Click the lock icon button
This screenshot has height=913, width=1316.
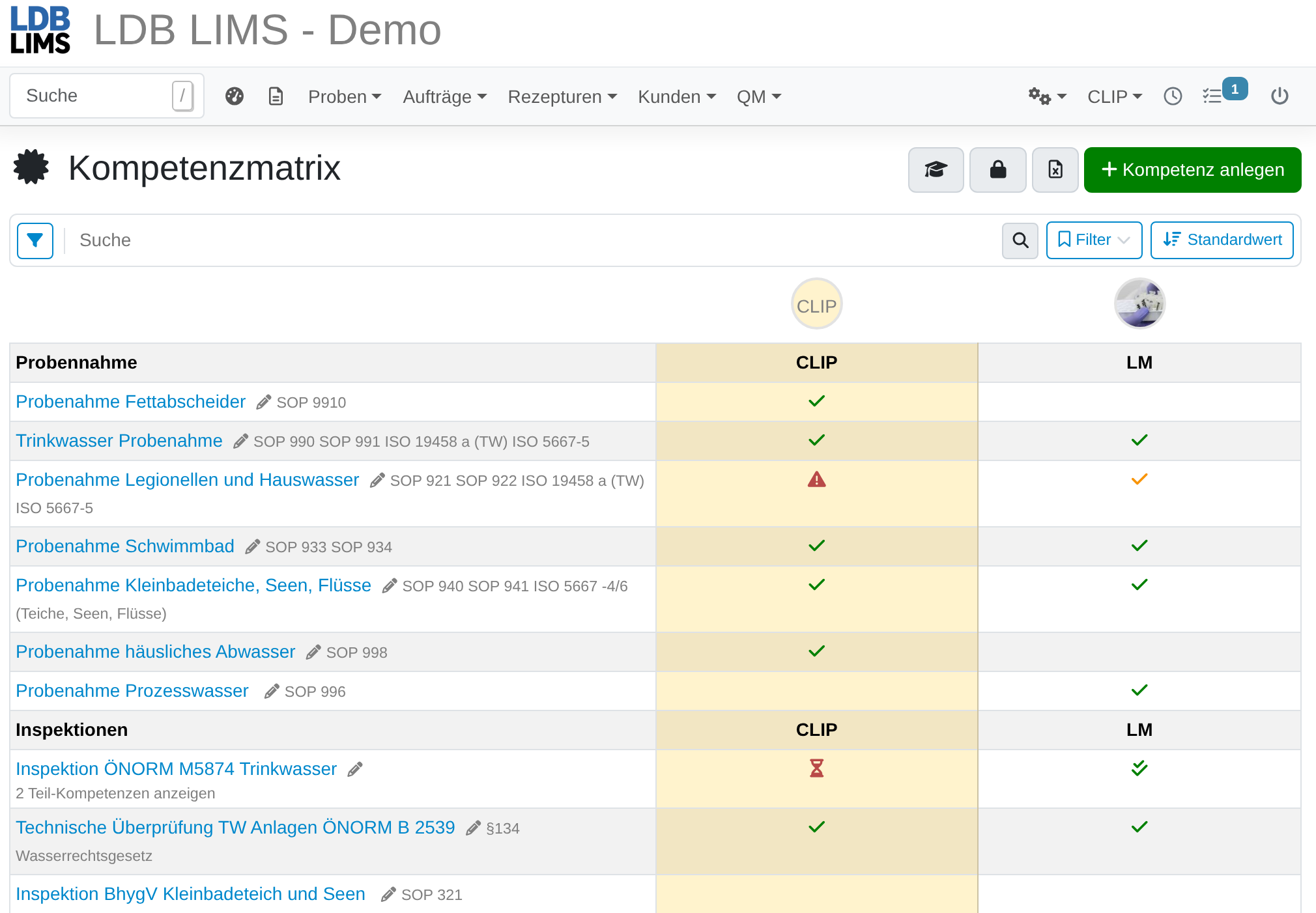(997, 170)
